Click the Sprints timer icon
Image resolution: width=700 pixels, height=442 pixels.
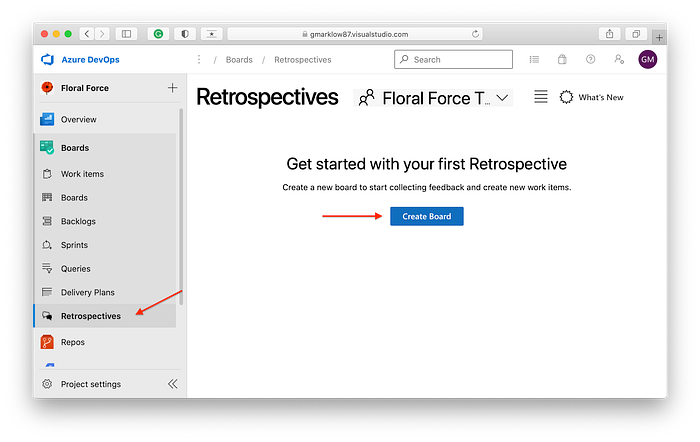[47, 245]
